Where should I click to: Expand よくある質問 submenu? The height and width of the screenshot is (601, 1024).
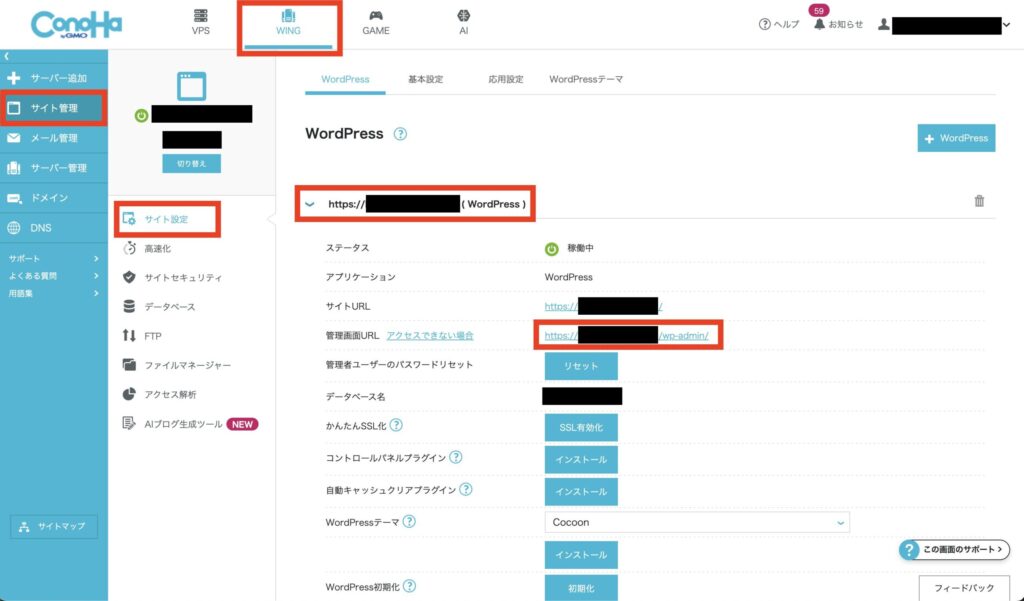54,276
